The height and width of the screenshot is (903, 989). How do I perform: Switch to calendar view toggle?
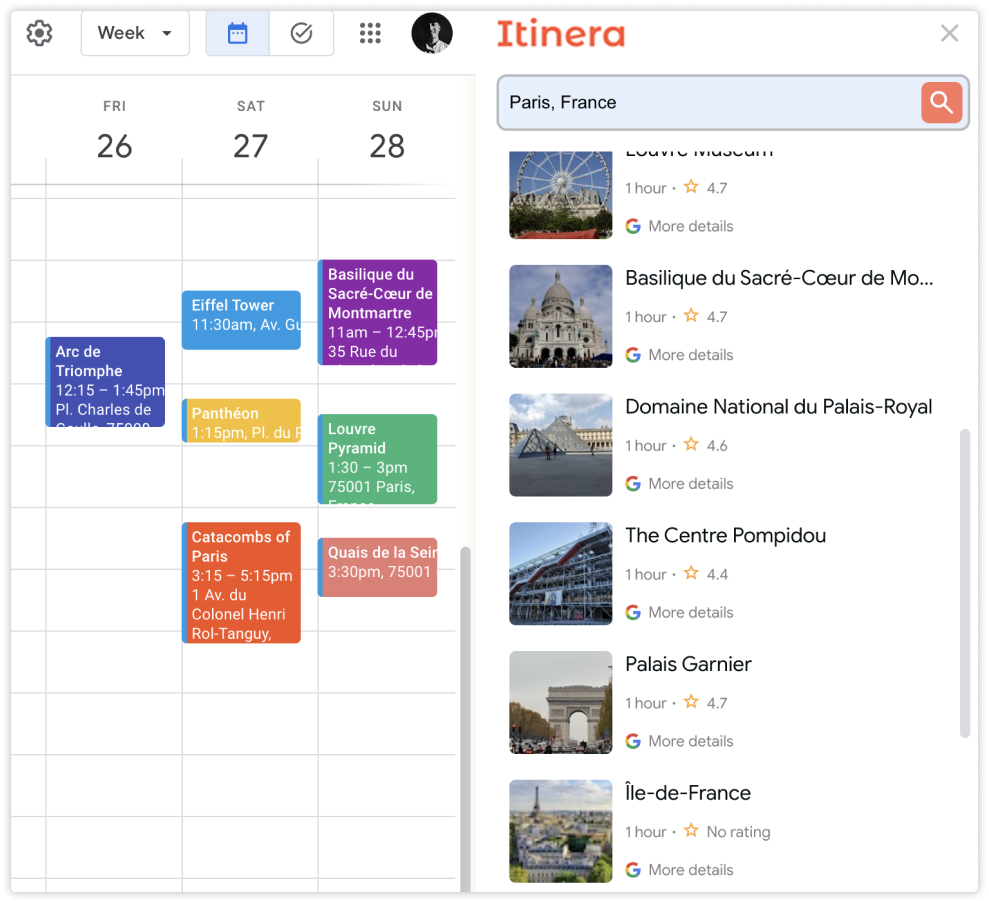pos(237,33)
